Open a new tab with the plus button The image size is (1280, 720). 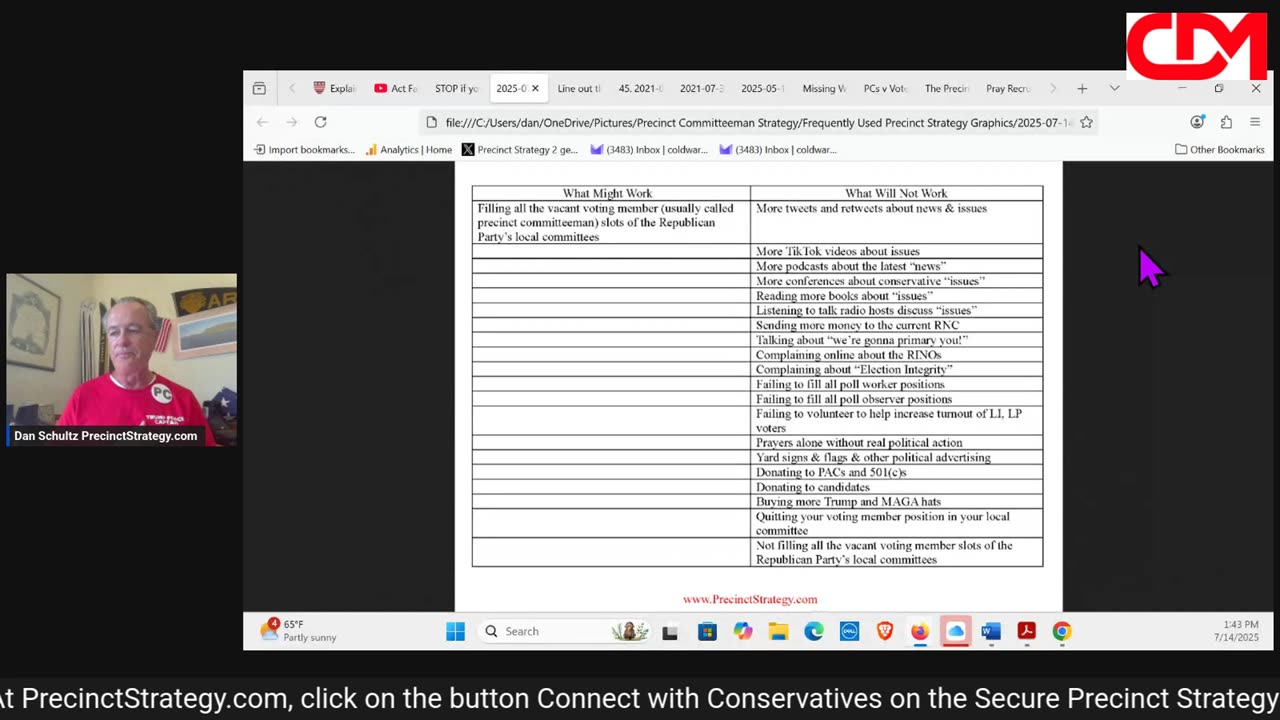point(1082,88)
